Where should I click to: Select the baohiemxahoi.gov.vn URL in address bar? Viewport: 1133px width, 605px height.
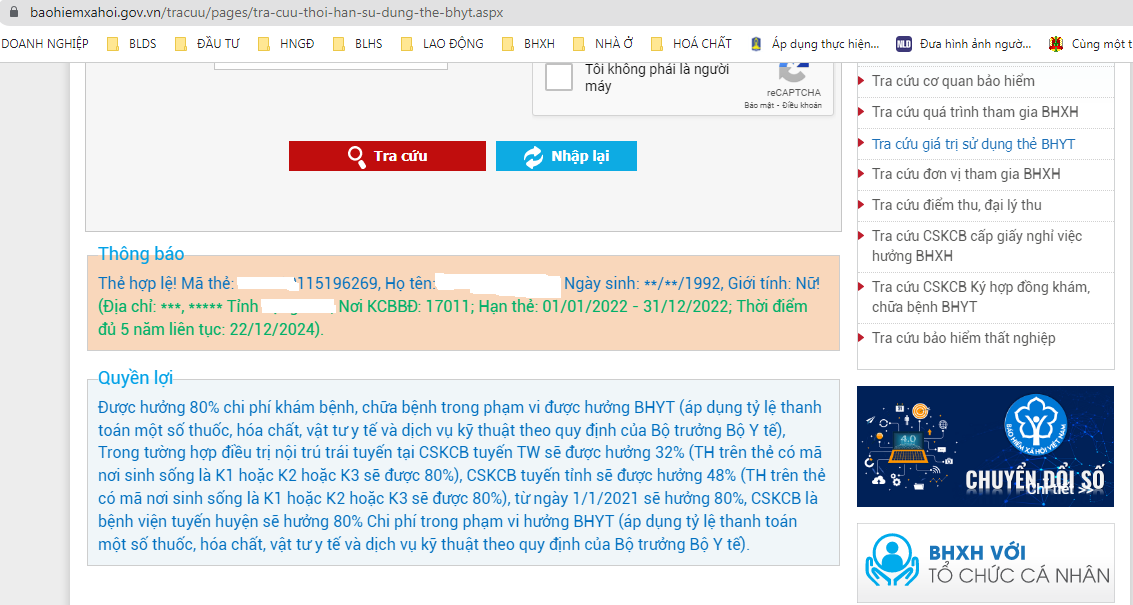coord(267,13)
